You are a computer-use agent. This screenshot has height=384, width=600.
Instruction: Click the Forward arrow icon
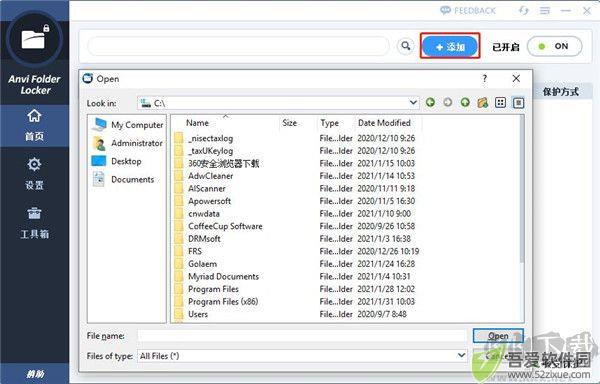click(448, 103)
